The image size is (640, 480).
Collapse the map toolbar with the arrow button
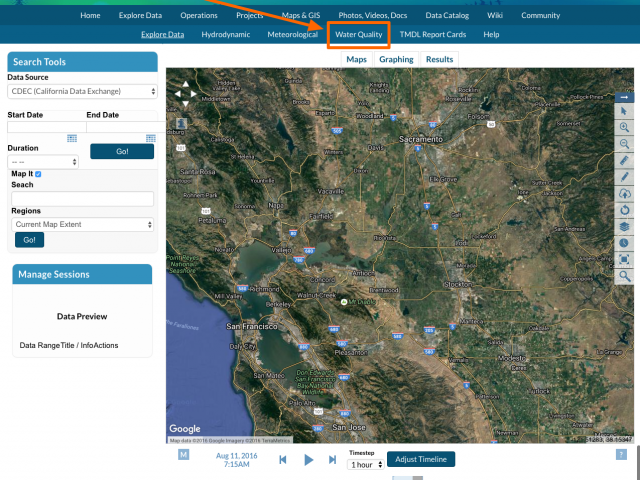pyautogui.click(x=624, y=97)
